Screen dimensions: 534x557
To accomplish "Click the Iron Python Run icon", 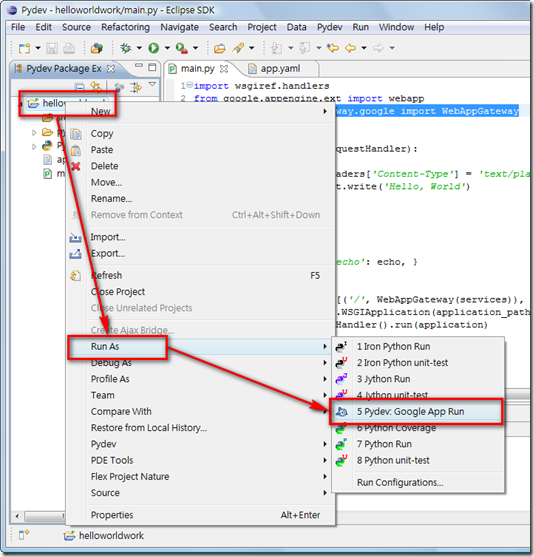I will [341, 346].
